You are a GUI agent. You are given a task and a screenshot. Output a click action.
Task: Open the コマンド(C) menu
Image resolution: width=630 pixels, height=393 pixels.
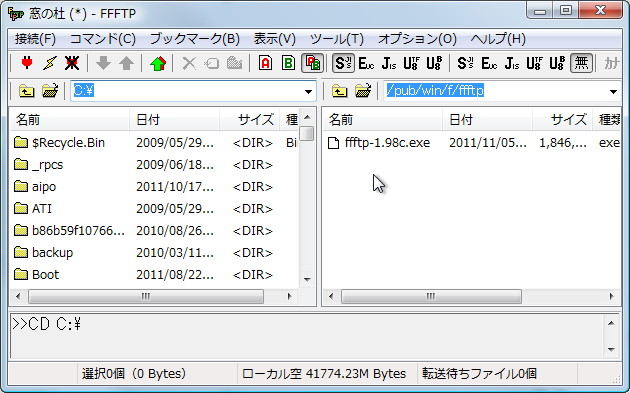click(x=103, y=39)
